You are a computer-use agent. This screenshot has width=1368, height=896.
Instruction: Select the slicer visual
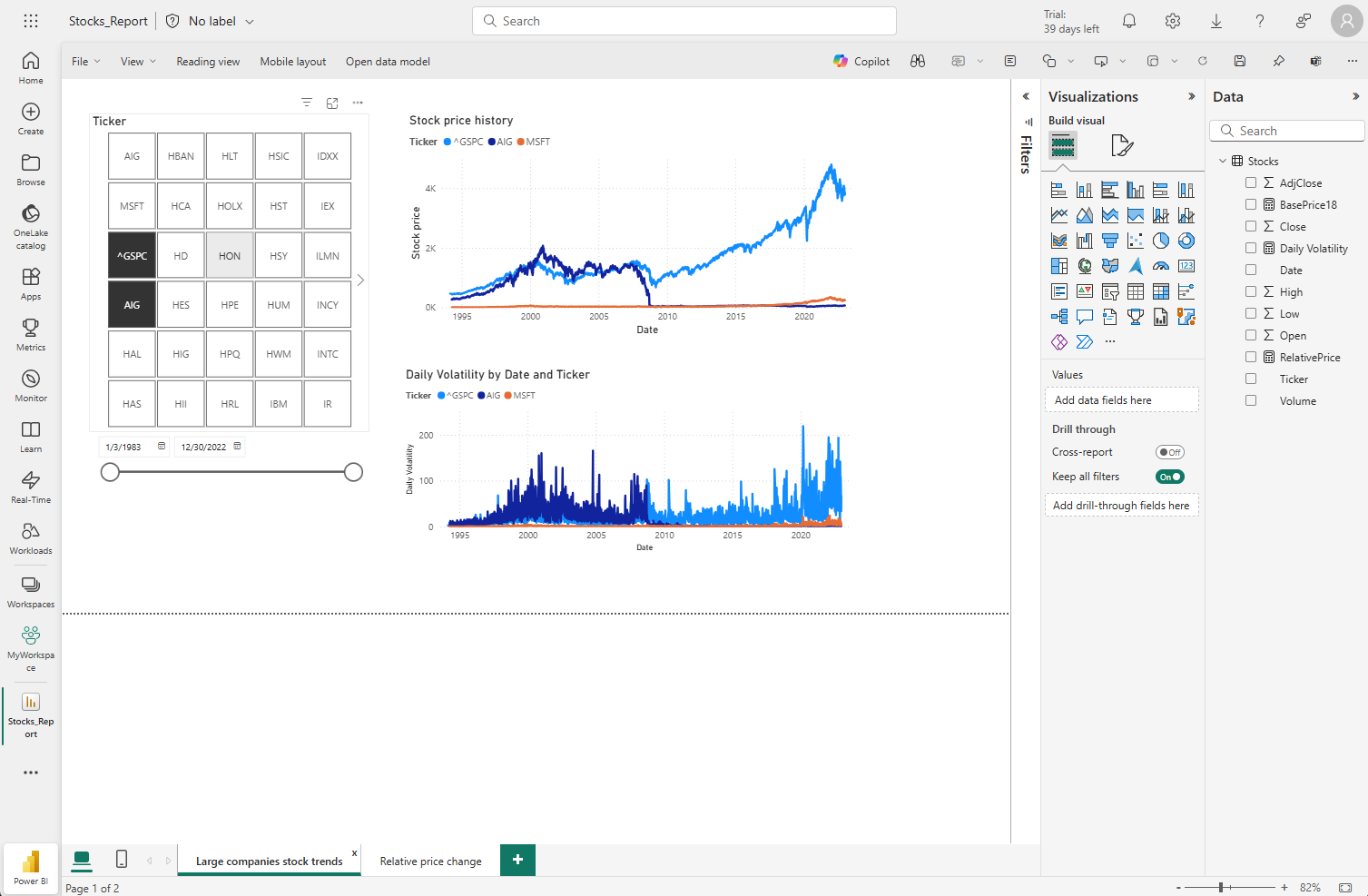pyautogui.click(x=1109, y=291)
